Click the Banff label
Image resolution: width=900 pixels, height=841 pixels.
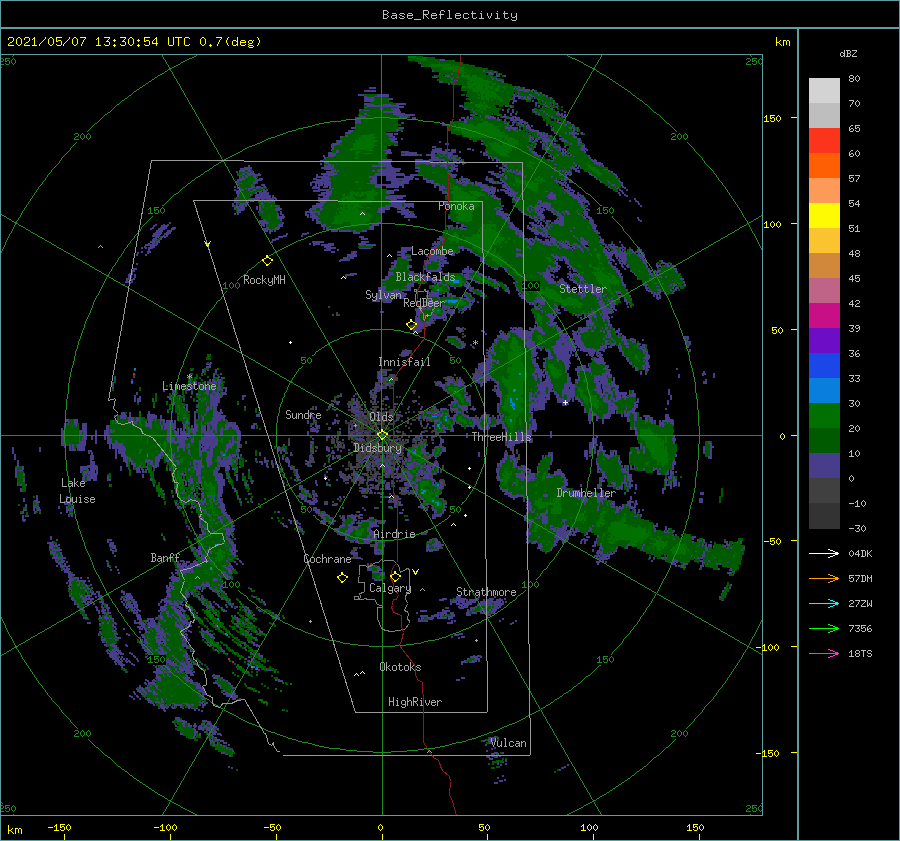click(x=165, y=557)
